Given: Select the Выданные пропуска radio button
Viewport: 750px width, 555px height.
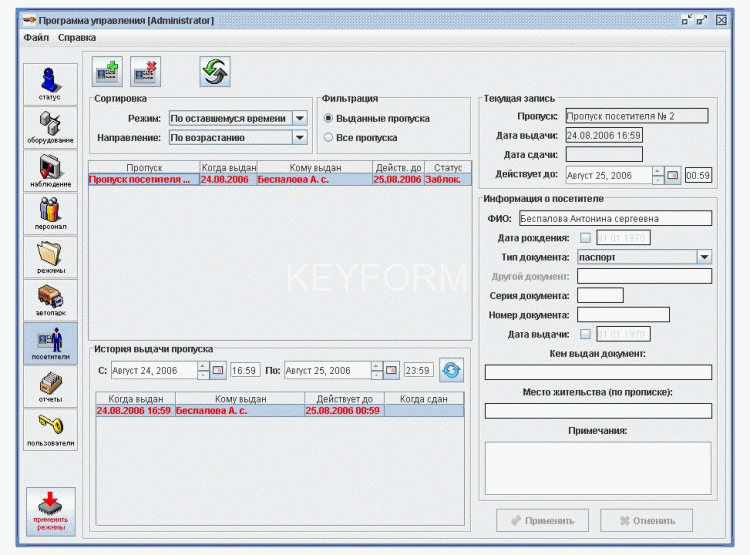Looking at the screenshot, I should [329, 118].
